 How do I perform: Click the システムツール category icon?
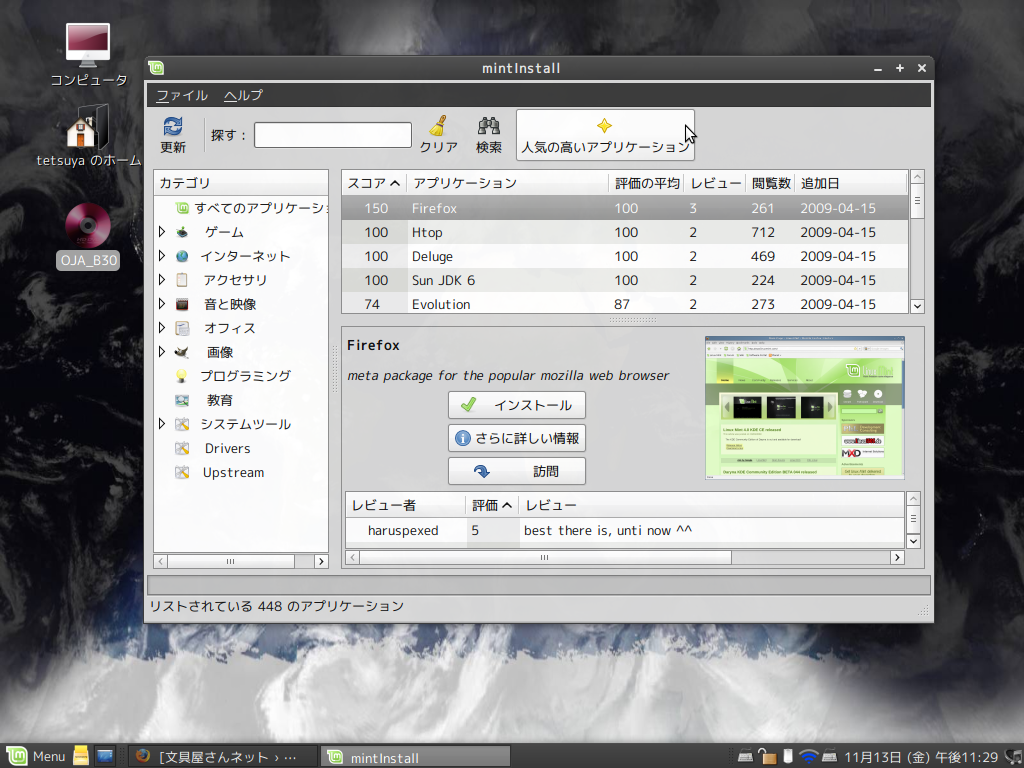[182, 424]
